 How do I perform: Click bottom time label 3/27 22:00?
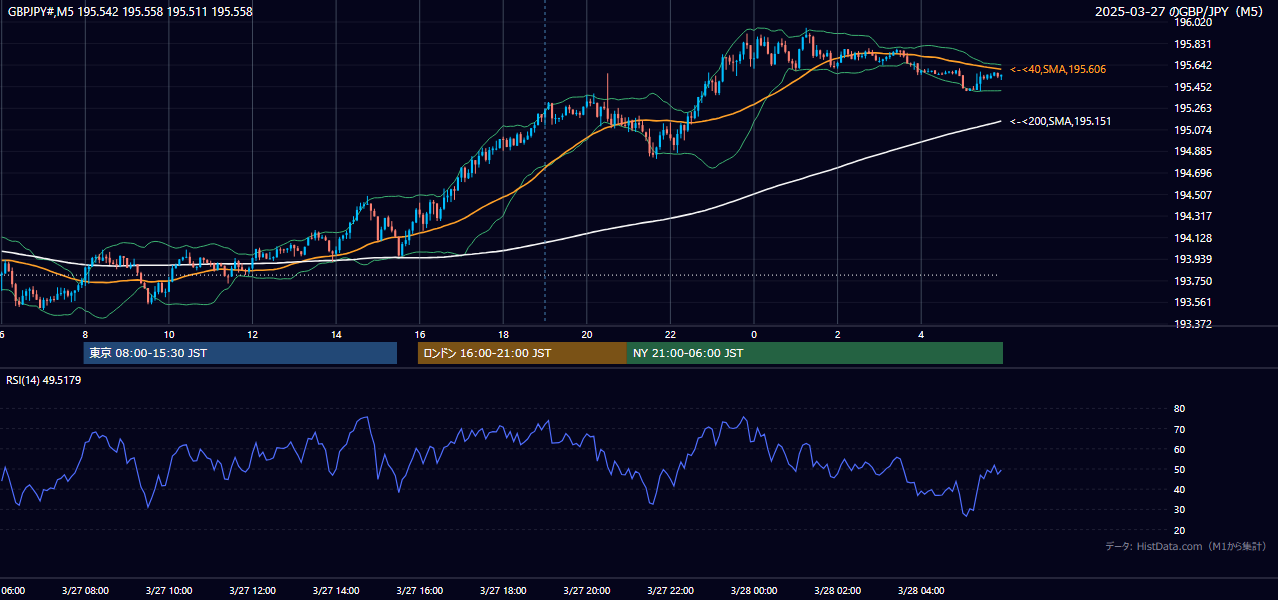pyautogui.click(x=670, y=591)
